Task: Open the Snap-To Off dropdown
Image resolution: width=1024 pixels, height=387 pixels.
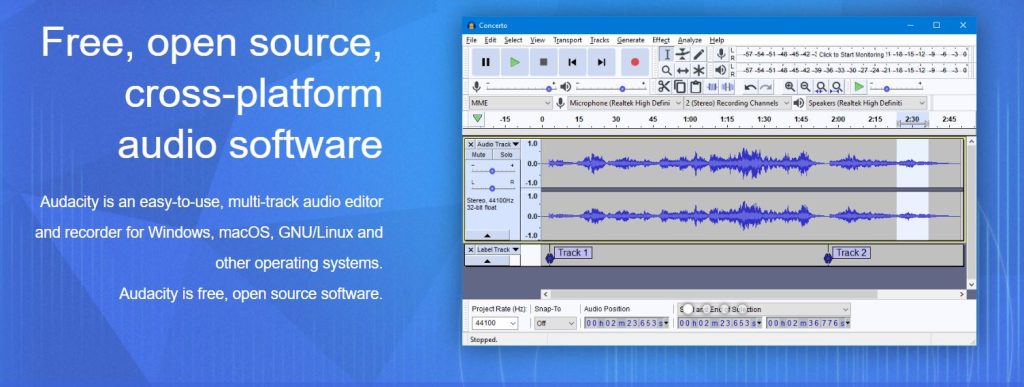Action: coord(555,323)
